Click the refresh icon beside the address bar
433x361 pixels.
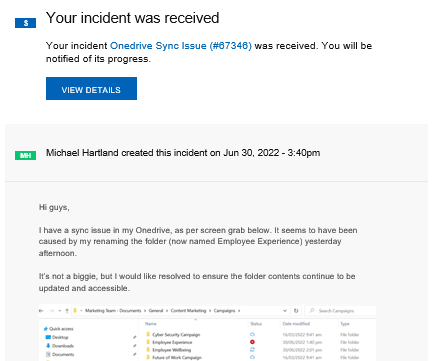click(296, 311)
